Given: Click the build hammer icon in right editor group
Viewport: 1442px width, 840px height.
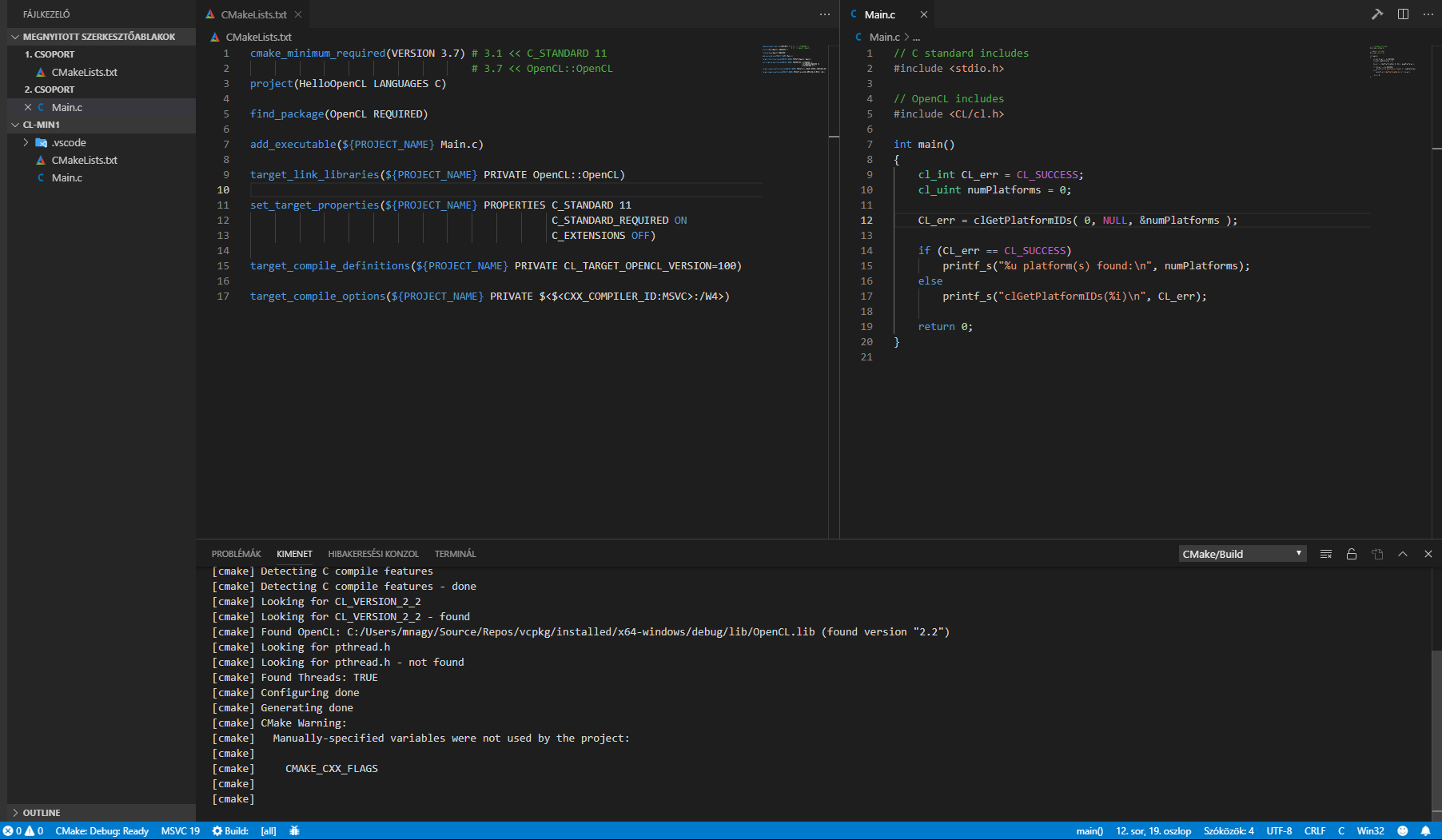Looking at the screenshot, I should coord(1377,14).
